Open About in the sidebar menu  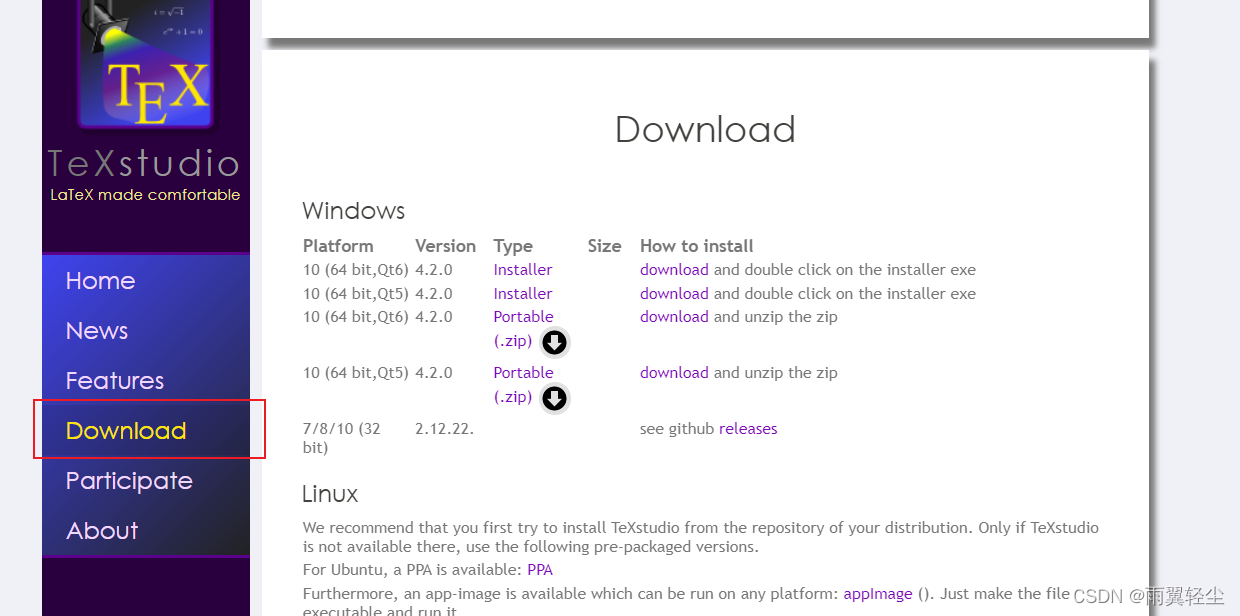(x=102, y=531)
